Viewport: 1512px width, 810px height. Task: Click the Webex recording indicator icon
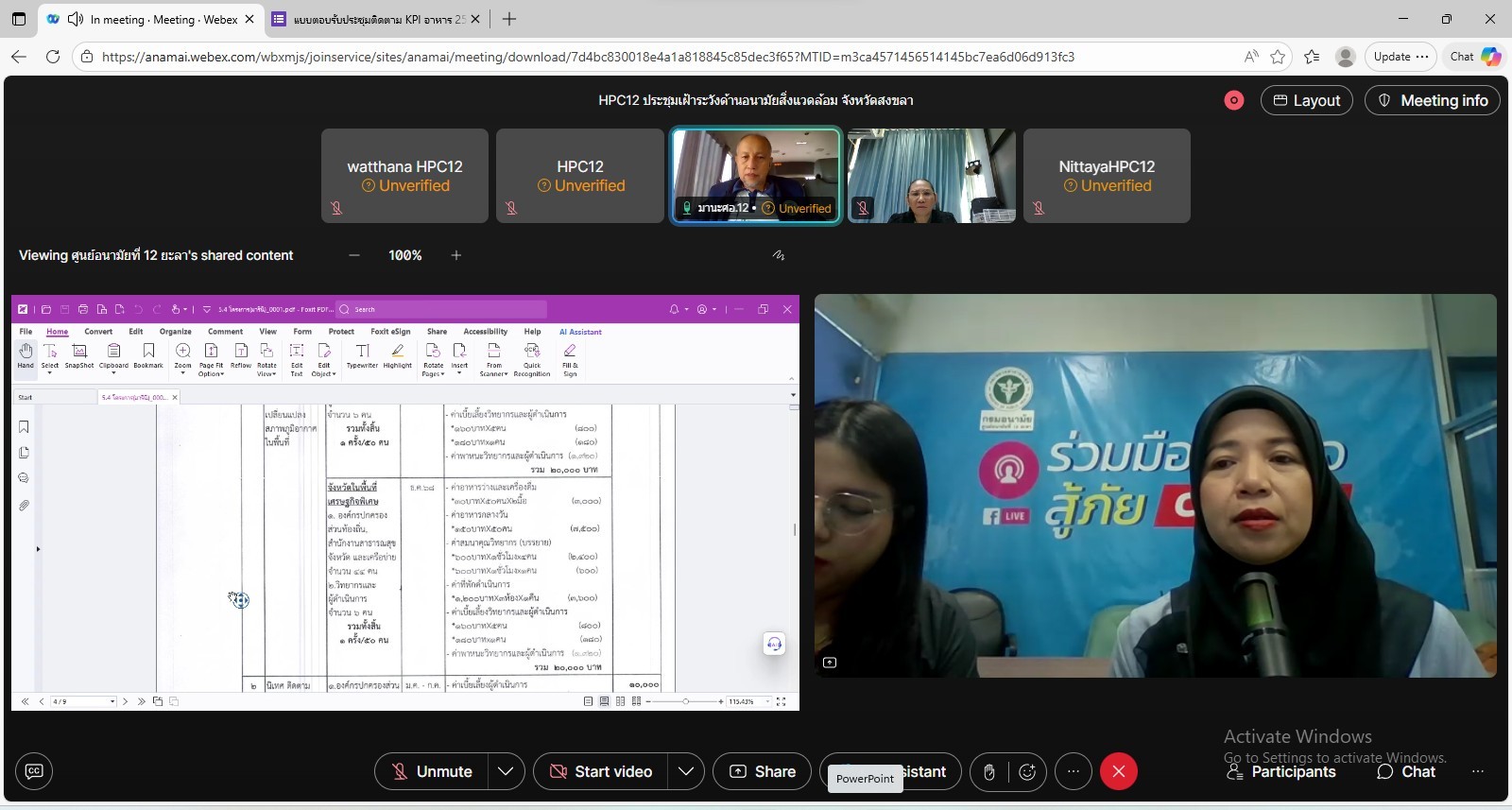point(1233,100)
